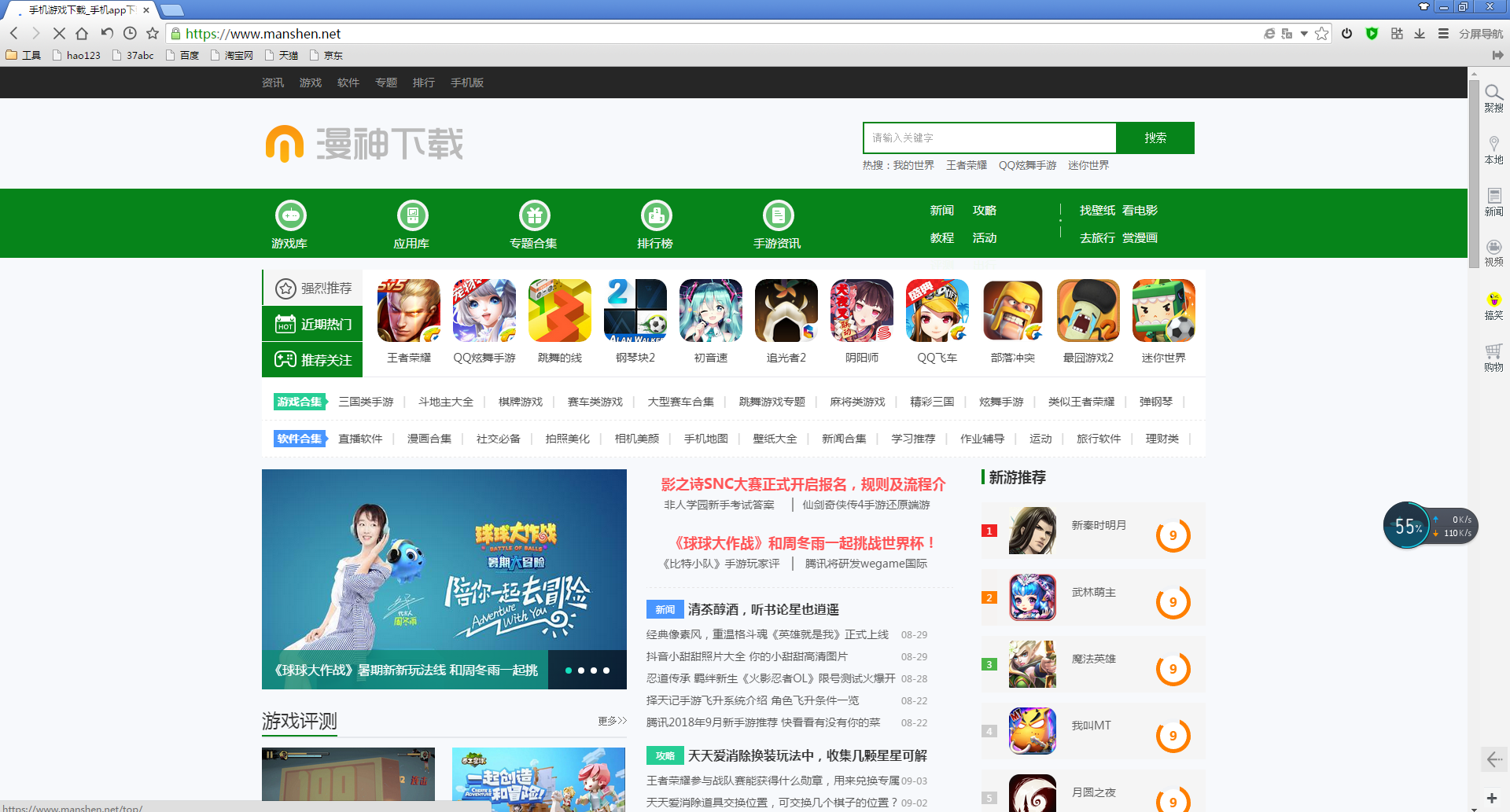
Task: Open 初音速 game icon
Action: click(x=711, y=310)
